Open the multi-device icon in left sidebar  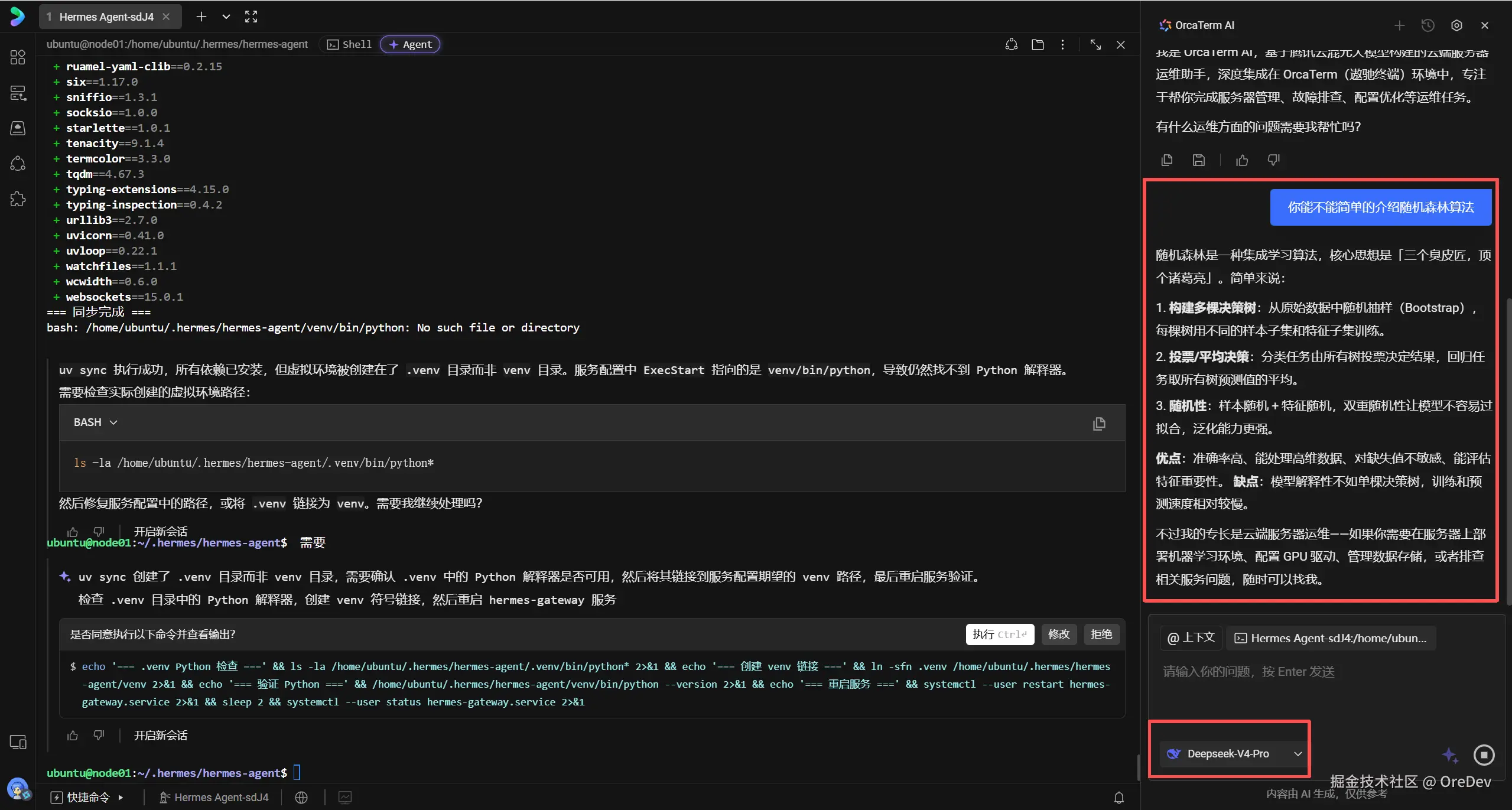click(x=18, y=742)
